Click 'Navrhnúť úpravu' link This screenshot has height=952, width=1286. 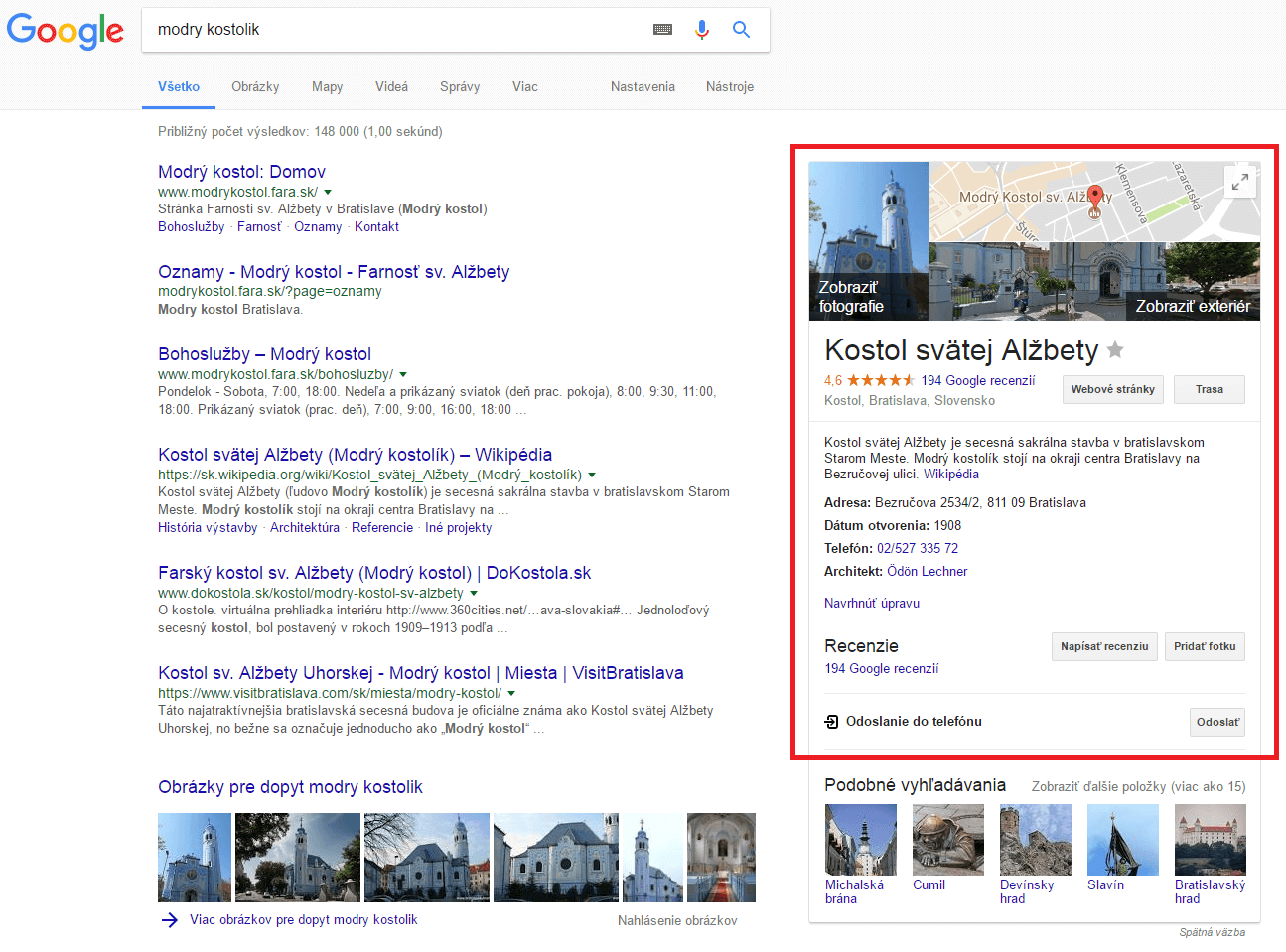[872, 604]
